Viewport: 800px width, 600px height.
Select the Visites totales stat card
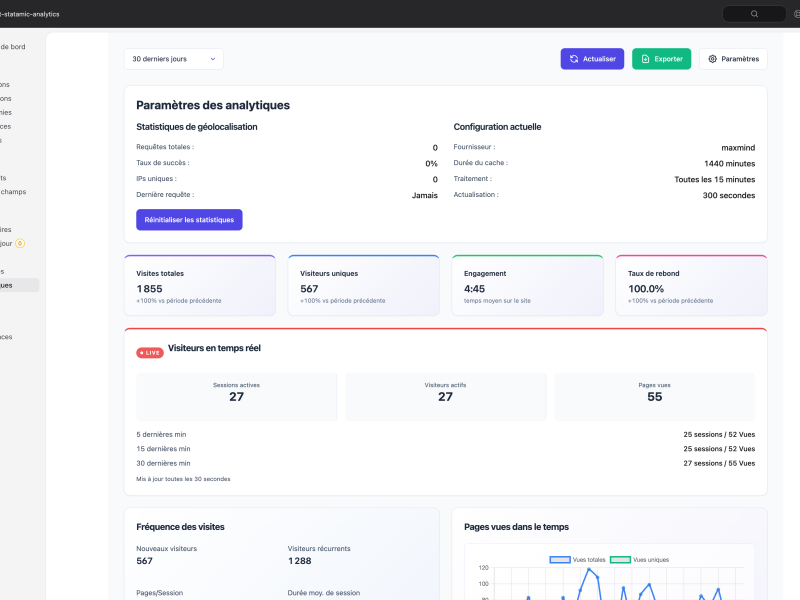tap(200, 285)
